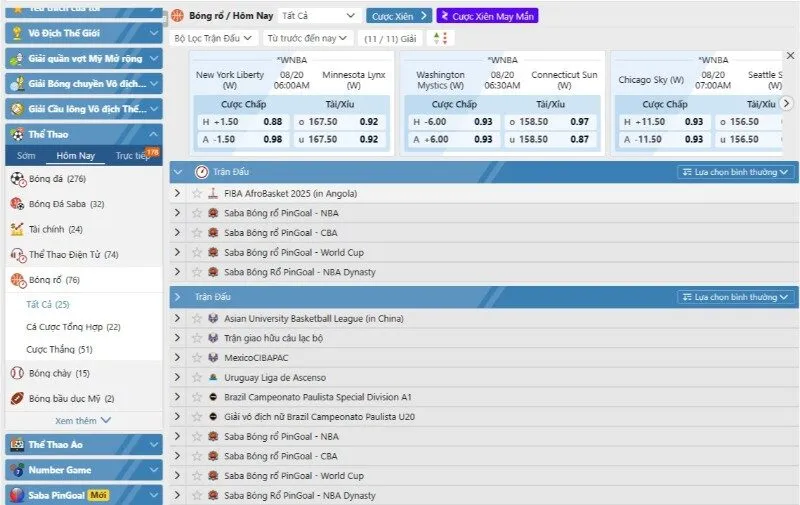The width and height of the screenshot is (800, 505).
Task: Collapse the Thể Thao sidebar section
Action: 152,134
